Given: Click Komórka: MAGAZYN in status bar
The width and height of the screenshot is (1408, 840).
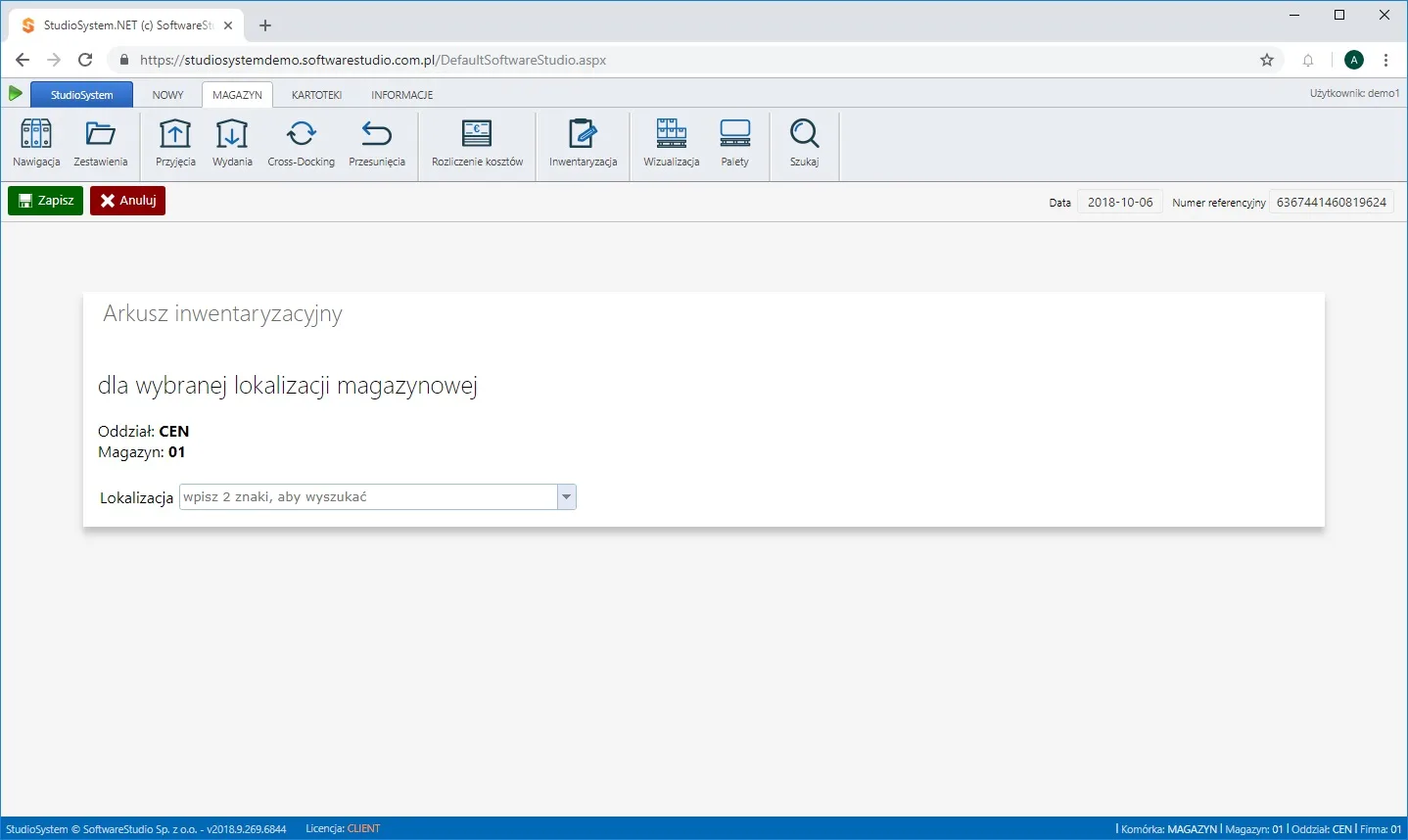Looking at the screenshot, I should [1169, 829].
